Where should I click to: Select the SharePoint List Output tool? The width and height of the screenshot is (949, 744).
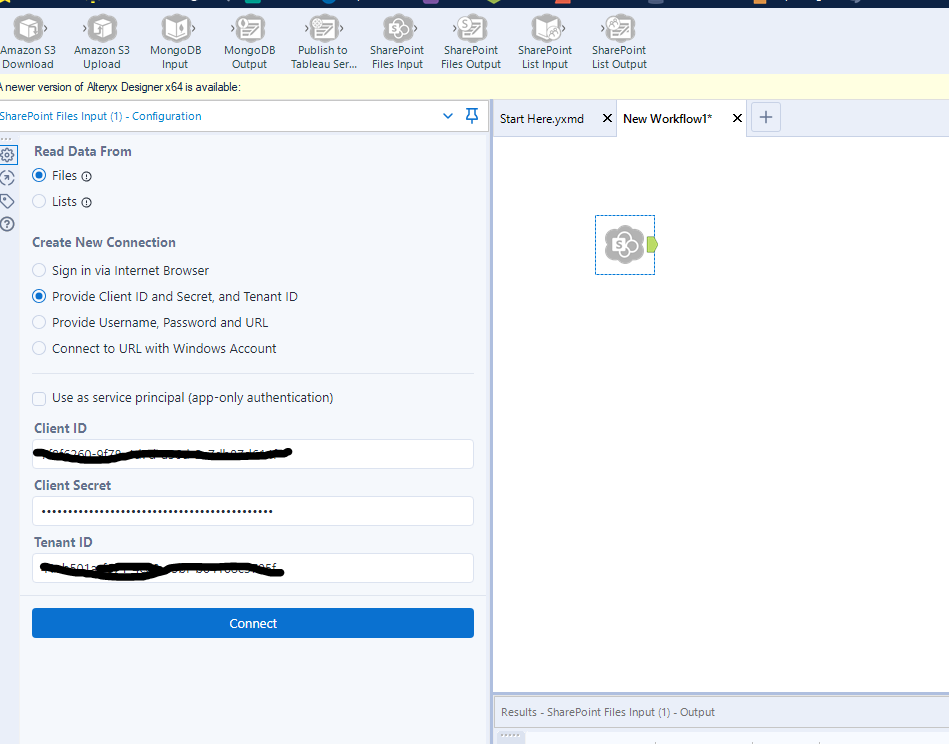coord(619,42)
